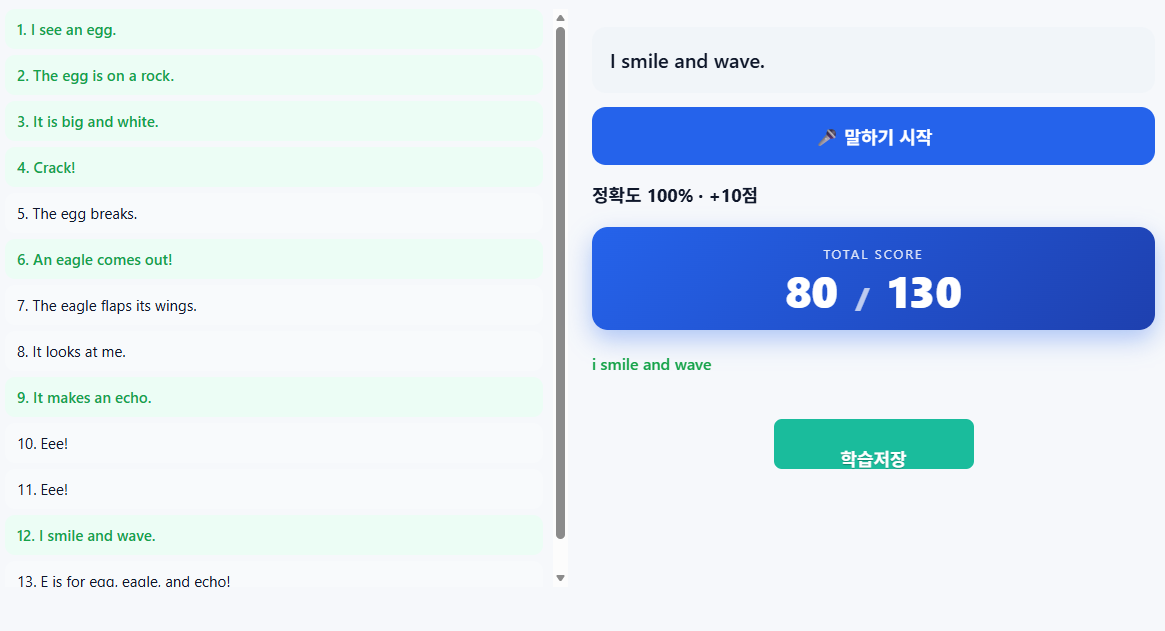Choose sentence 10 'Eee!'
Viewport: 1165px width, 631px height.
pyautogui.click(x=274, y=444)
